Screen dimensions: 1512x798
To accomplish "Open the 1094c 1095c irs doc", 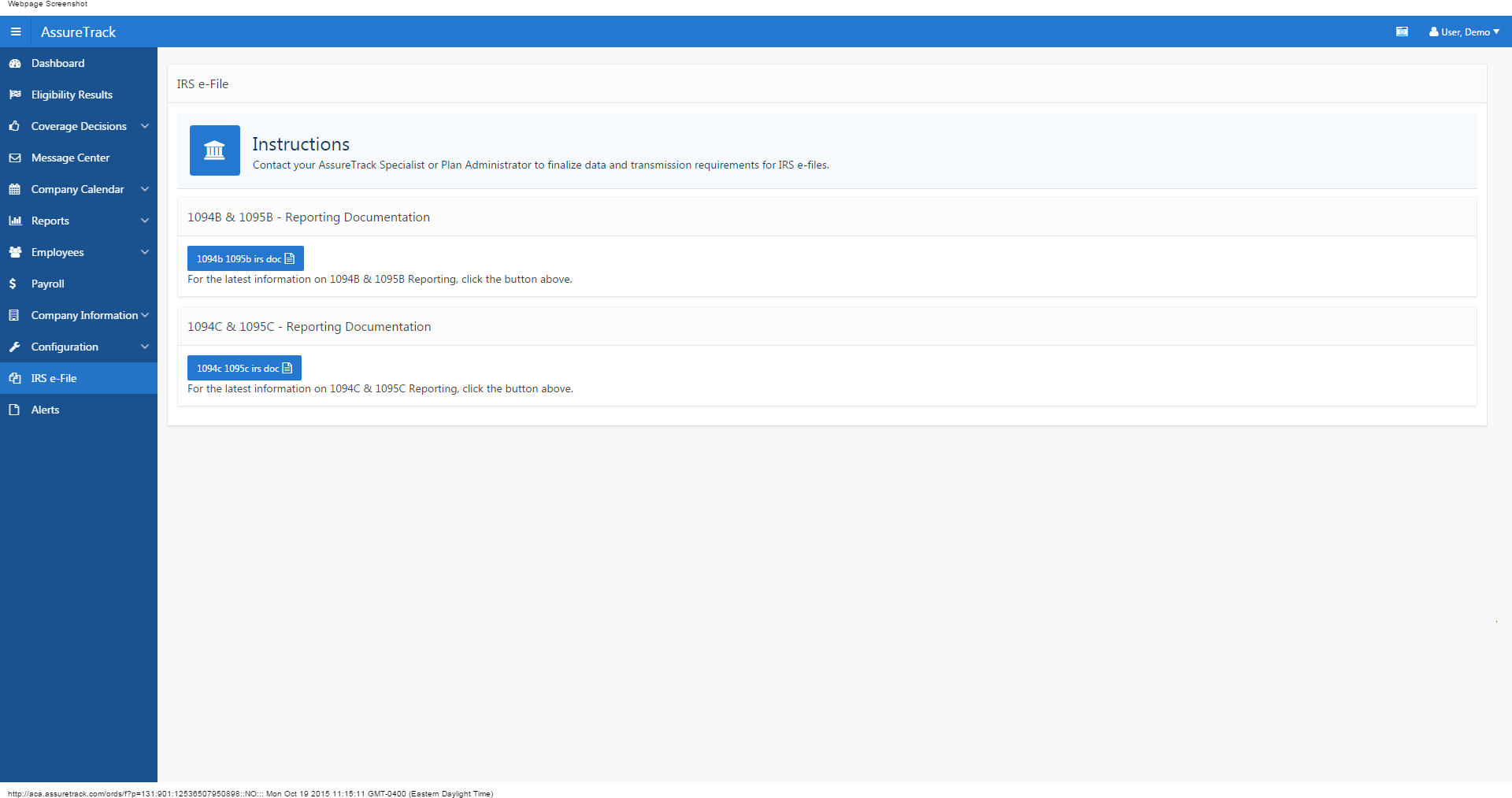I will 244,368.
